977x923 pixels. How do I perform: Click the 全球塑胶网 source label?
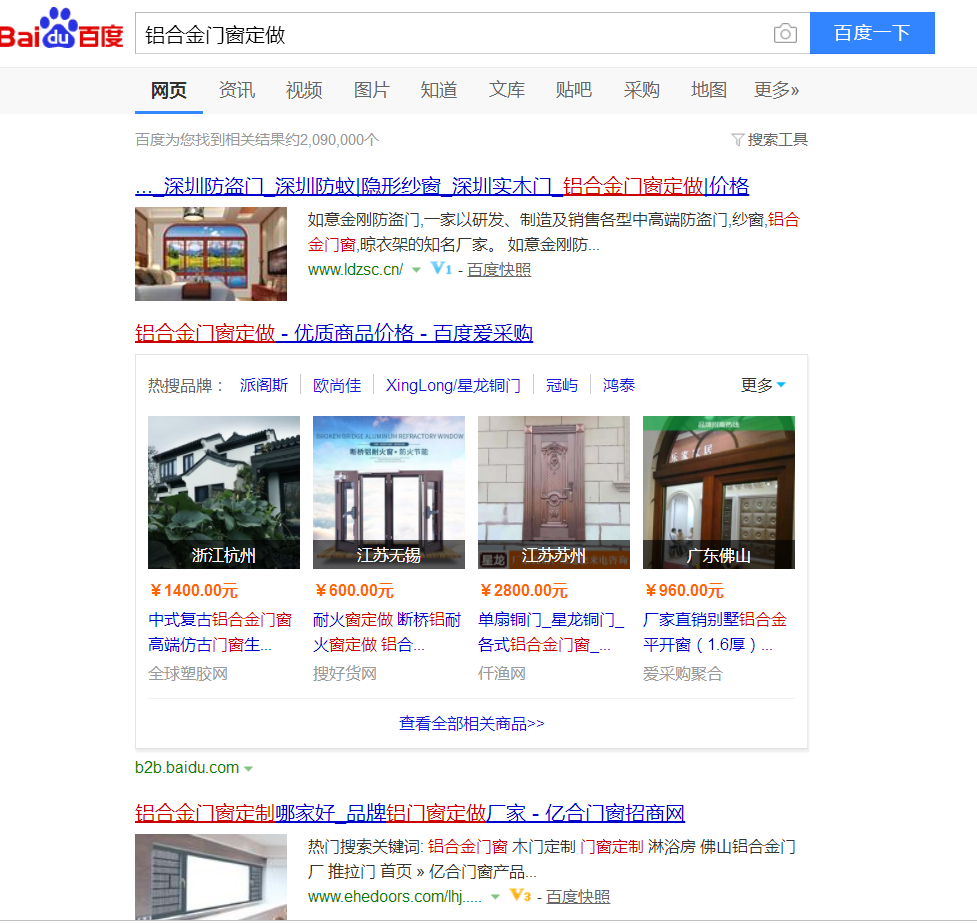pyautogui.click(x=188, y=673)
